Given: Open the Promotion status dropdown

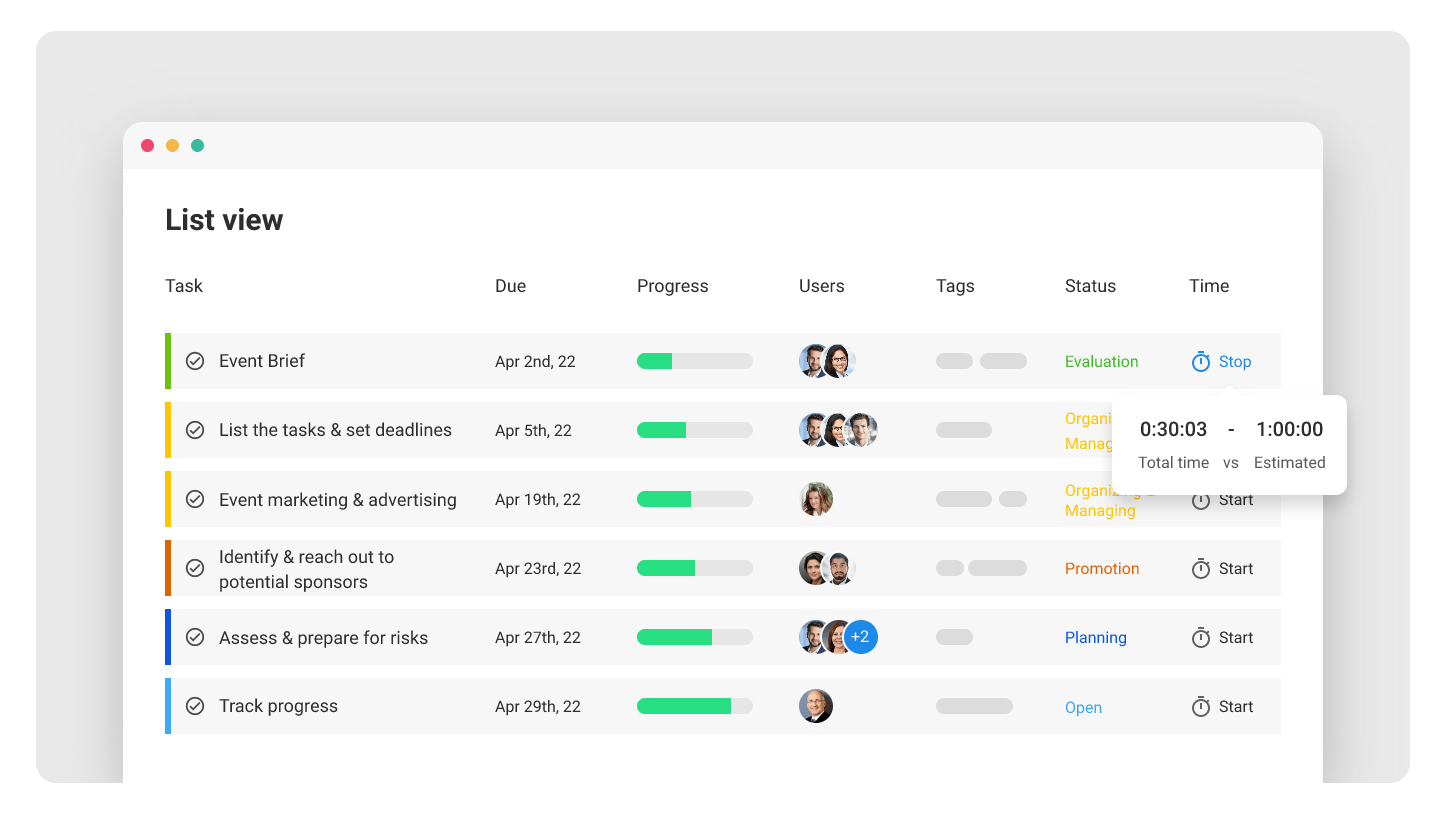Looking at the screenshot, I should click(x=1102, y=568).
